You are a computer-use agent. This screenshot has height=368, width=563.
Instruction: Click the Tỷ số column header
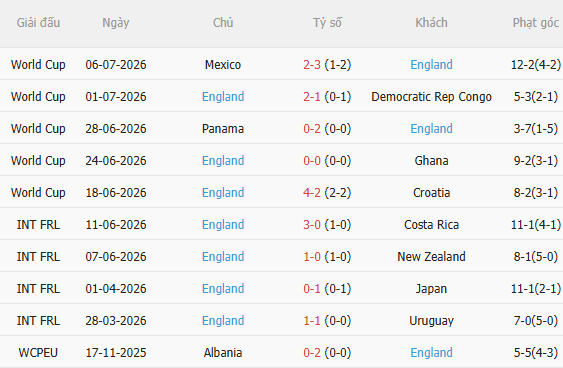point(327,23)
